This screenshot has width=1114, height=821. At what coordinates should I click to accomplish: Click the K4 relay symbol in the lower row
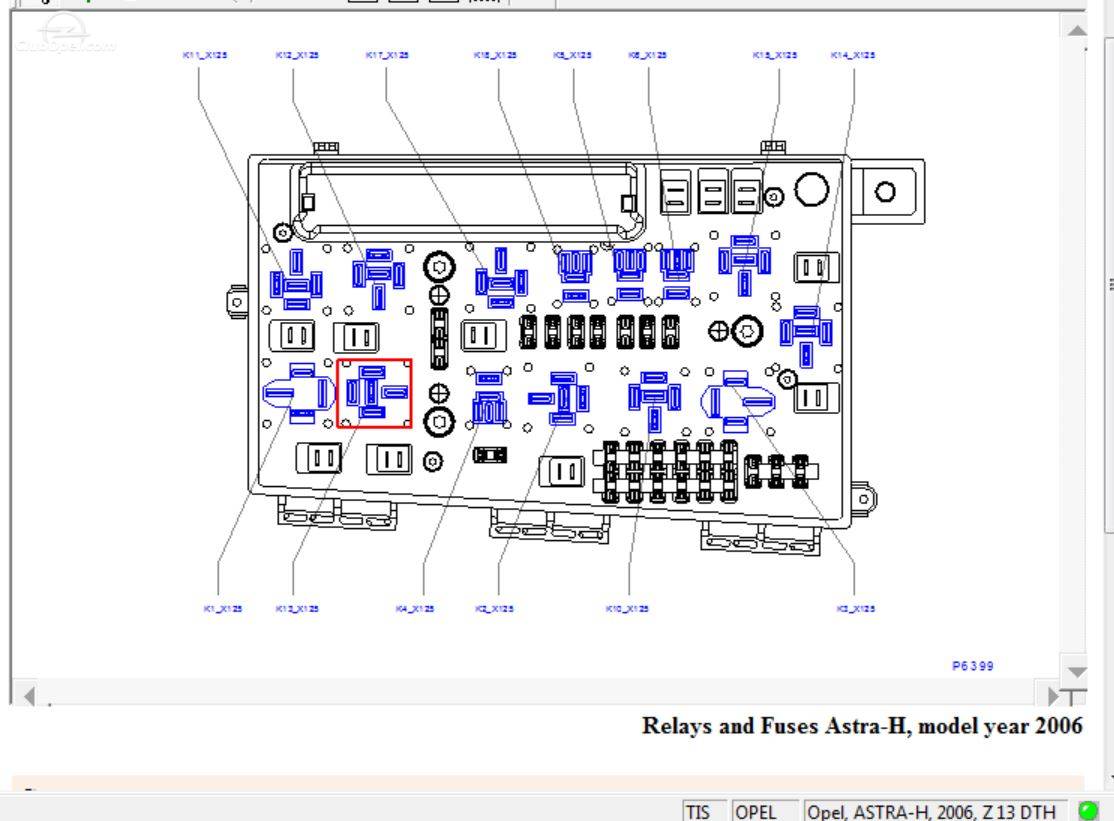(489, 398)
